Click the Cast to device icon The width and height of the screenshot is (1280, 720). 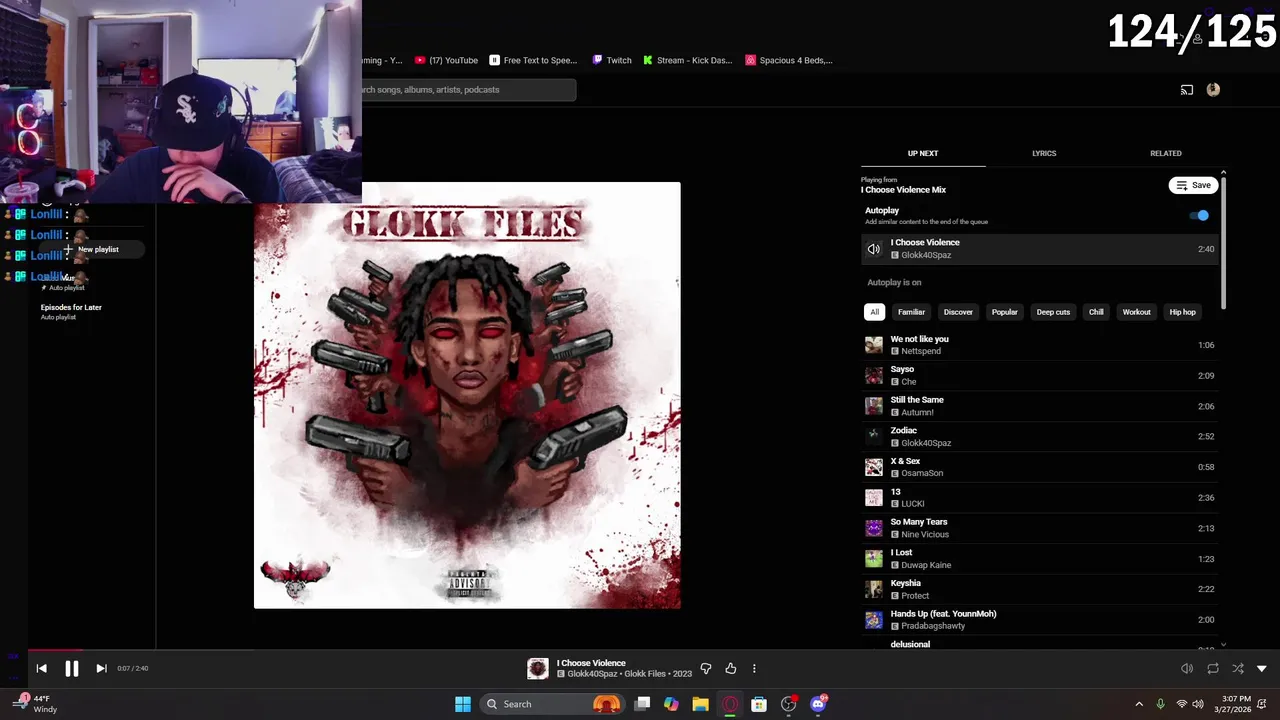(1187, 90)
